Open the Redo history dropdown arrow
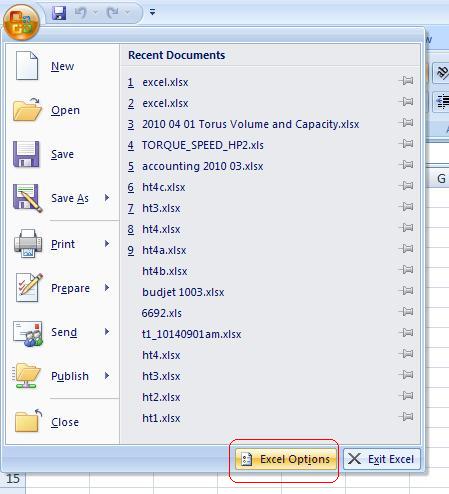This screenshot has width=449, height=494. click(127, 13)
